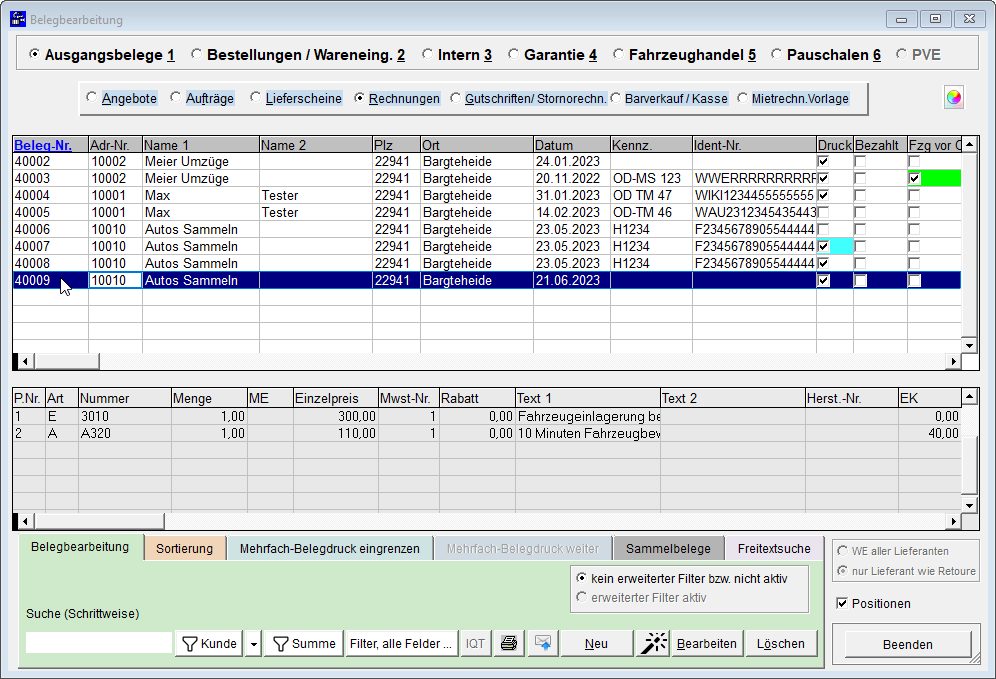This screenshot has width=996, height=679.
Task: Click Ident-Nr. cell WAU2312345435443
Action: [755, 212]
